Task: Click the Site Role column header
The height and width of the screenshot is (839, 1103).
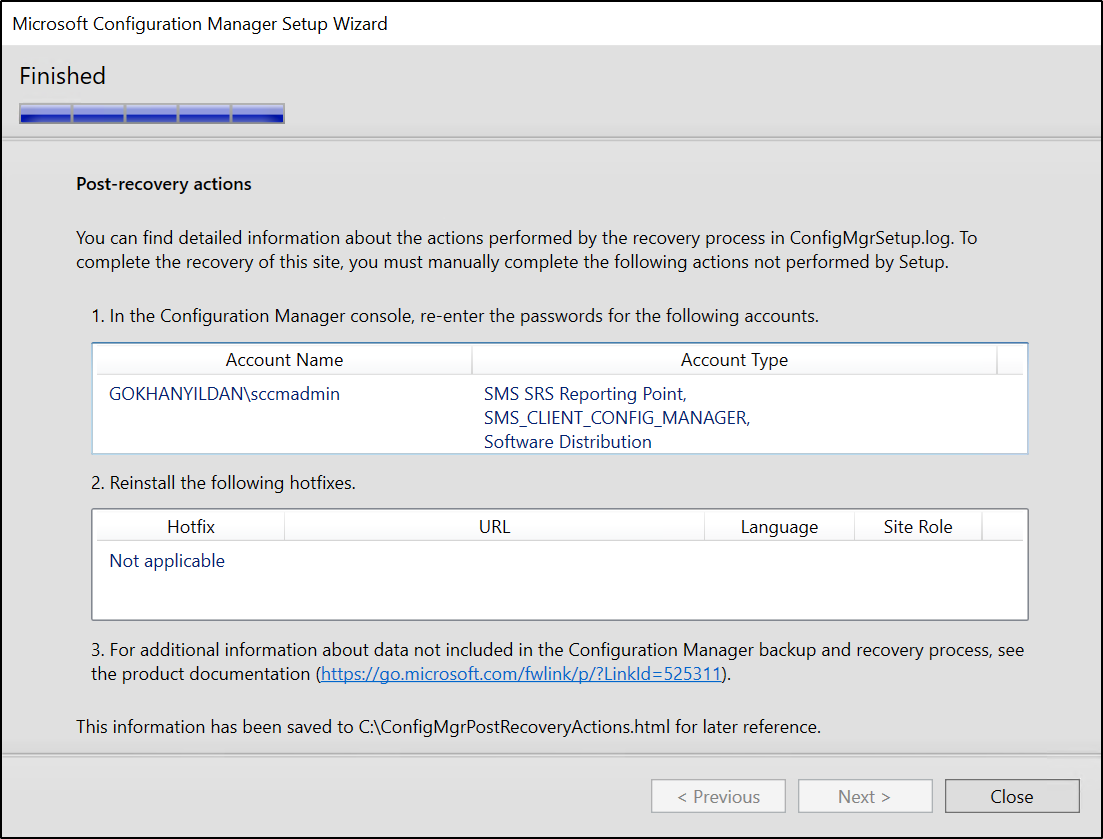Action: point(918,527)
